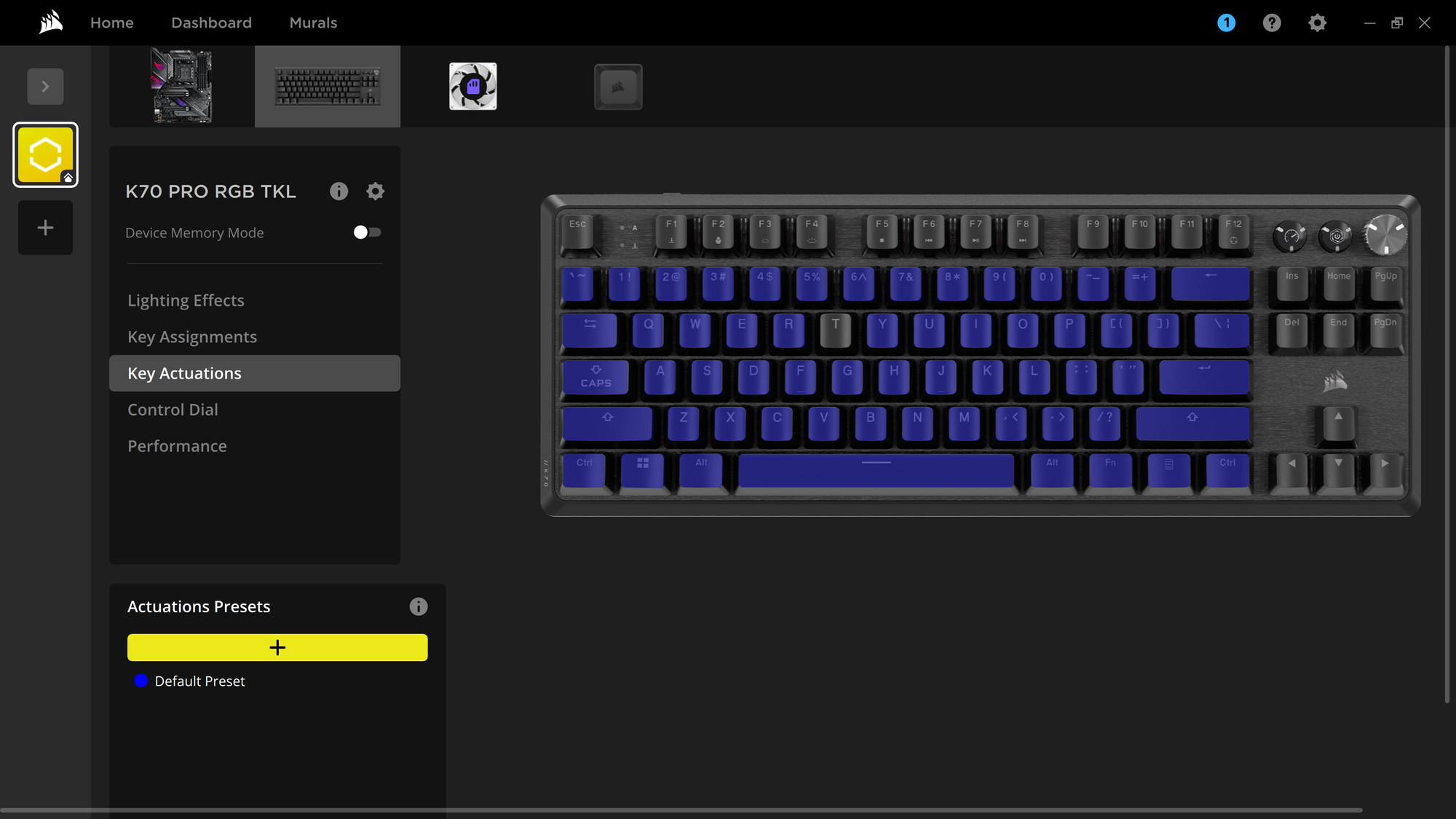Image resolution: width=1456 pixels, height=819 pixels.
Task: Add new Actuations Preset with plus button
Action: [x=277, y=647]
